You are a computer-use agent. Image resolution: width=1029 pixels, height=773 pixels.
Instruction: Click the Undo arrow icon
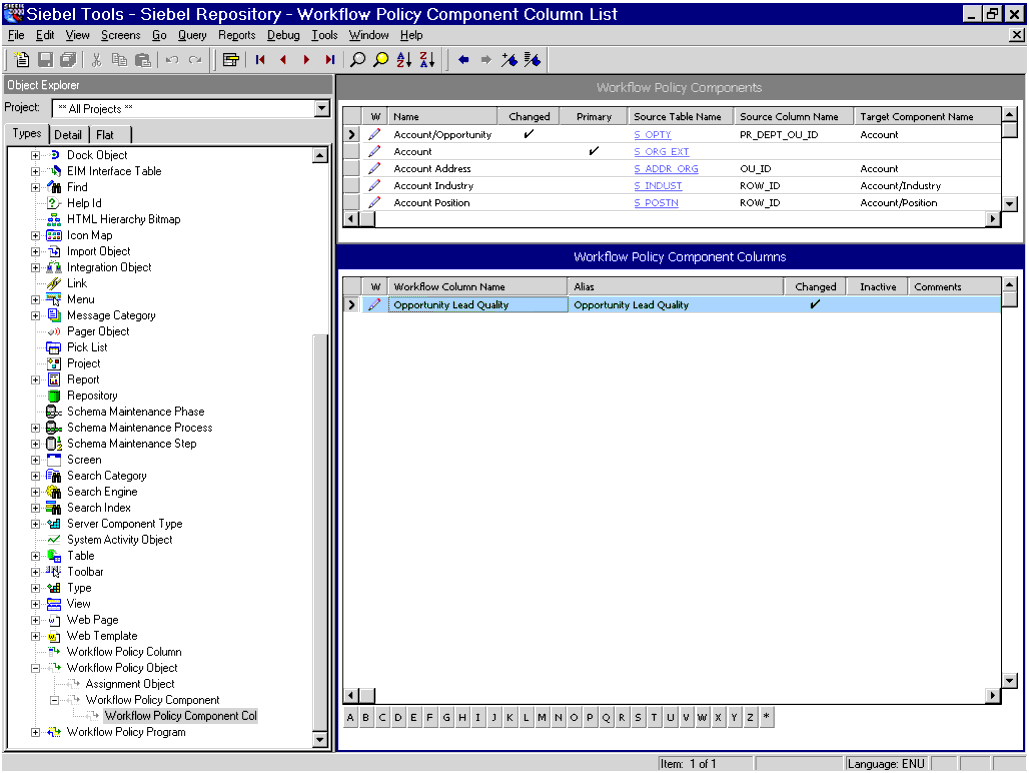[172, 60]
